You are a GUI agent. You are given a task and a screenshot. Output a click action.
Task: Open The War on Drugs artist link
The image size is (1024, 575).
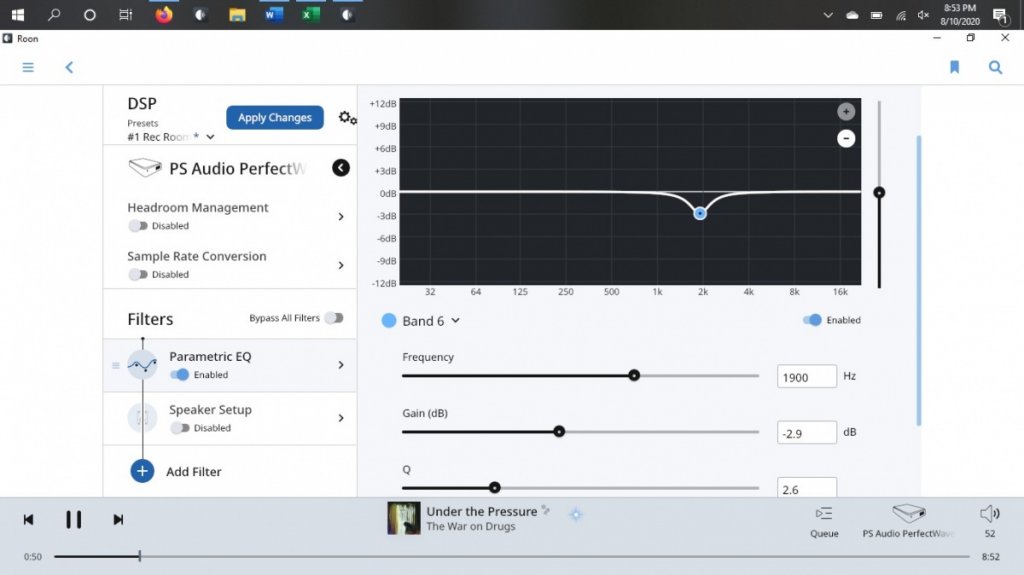tap(471, 526)
